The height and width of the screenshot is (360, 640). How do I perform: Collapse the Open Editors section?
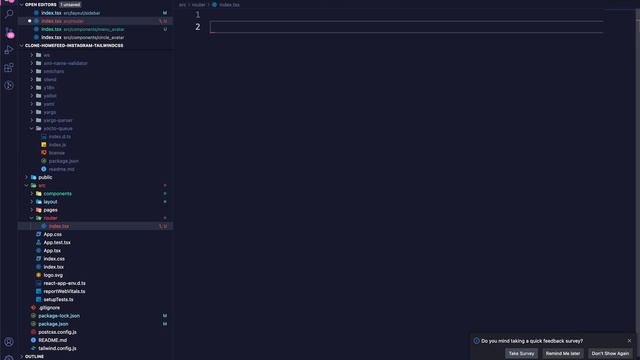pyautogui.click(x=22, y=4)
